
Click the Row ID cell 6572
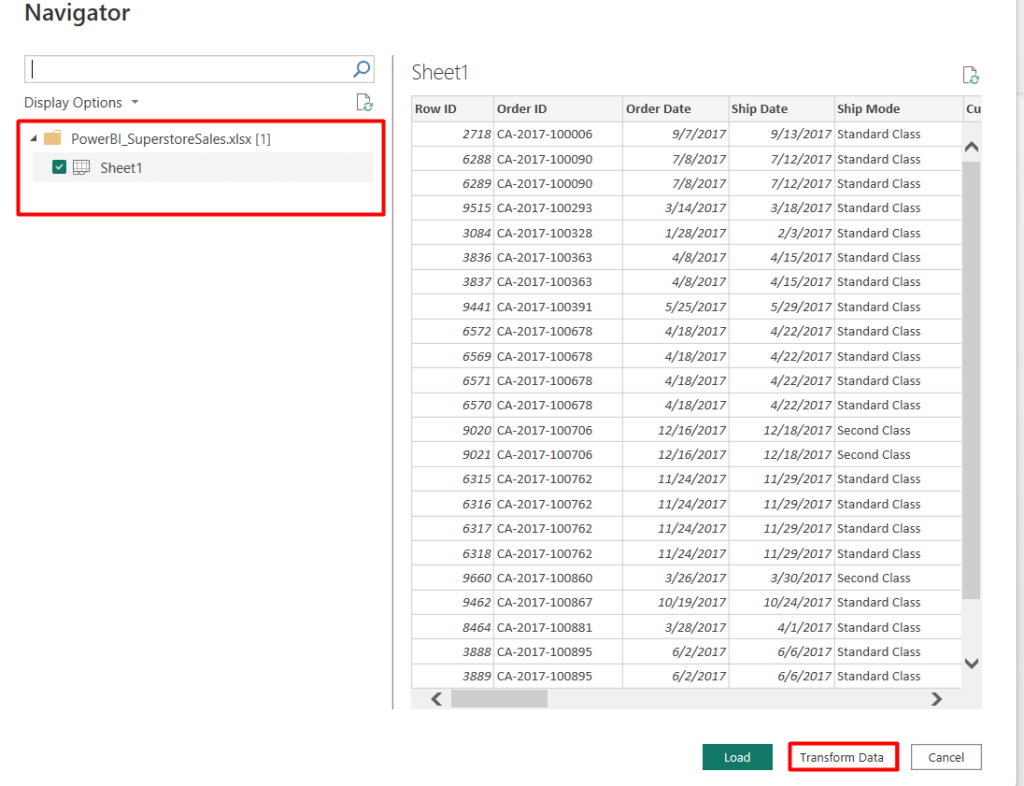point(452,332)
